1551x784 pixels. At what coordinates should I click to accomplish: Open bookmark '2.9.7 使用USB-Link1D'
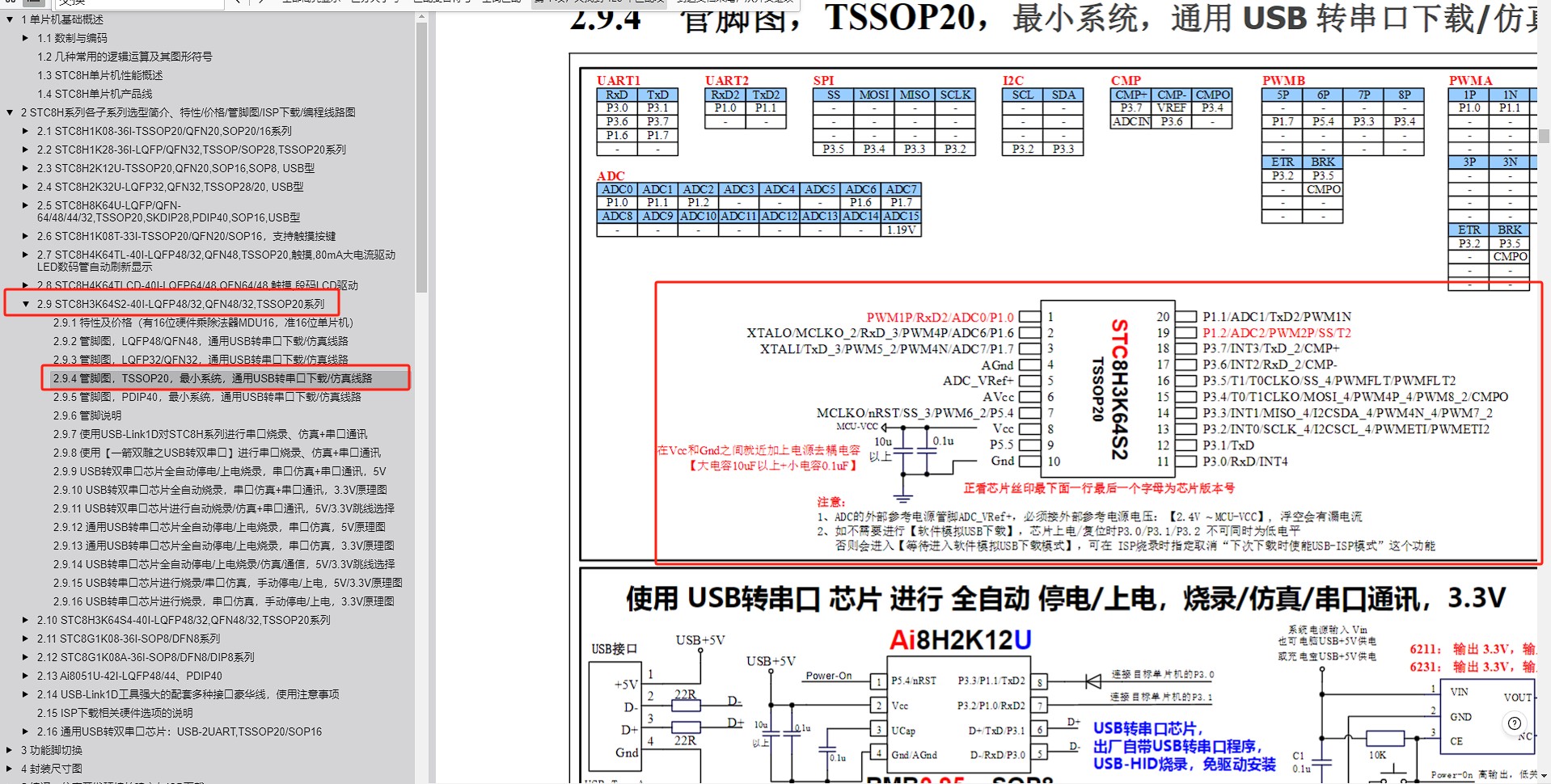tap(210, 434)
